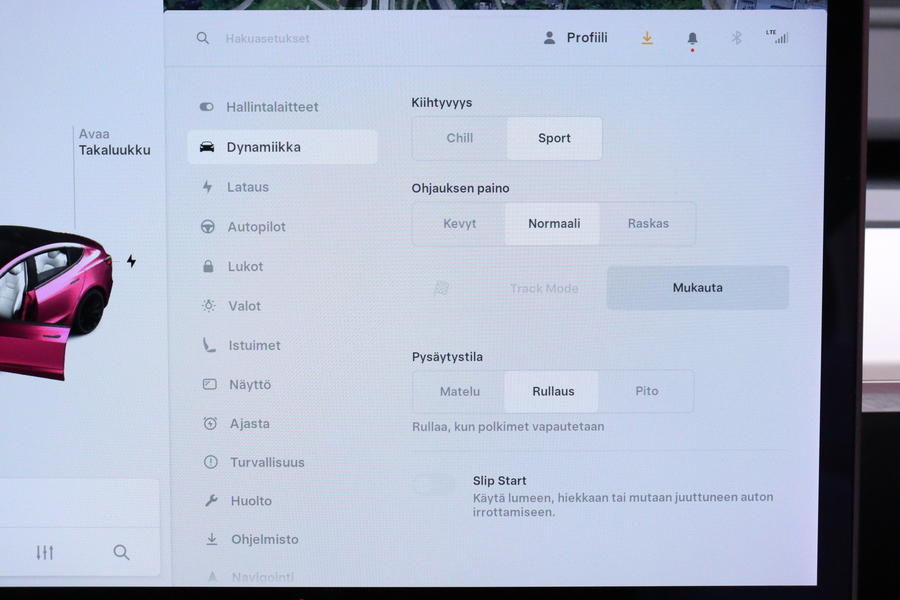Click the software update download icon
The width and height of the screenshot is (900, 600).
(x=647, y=38)
